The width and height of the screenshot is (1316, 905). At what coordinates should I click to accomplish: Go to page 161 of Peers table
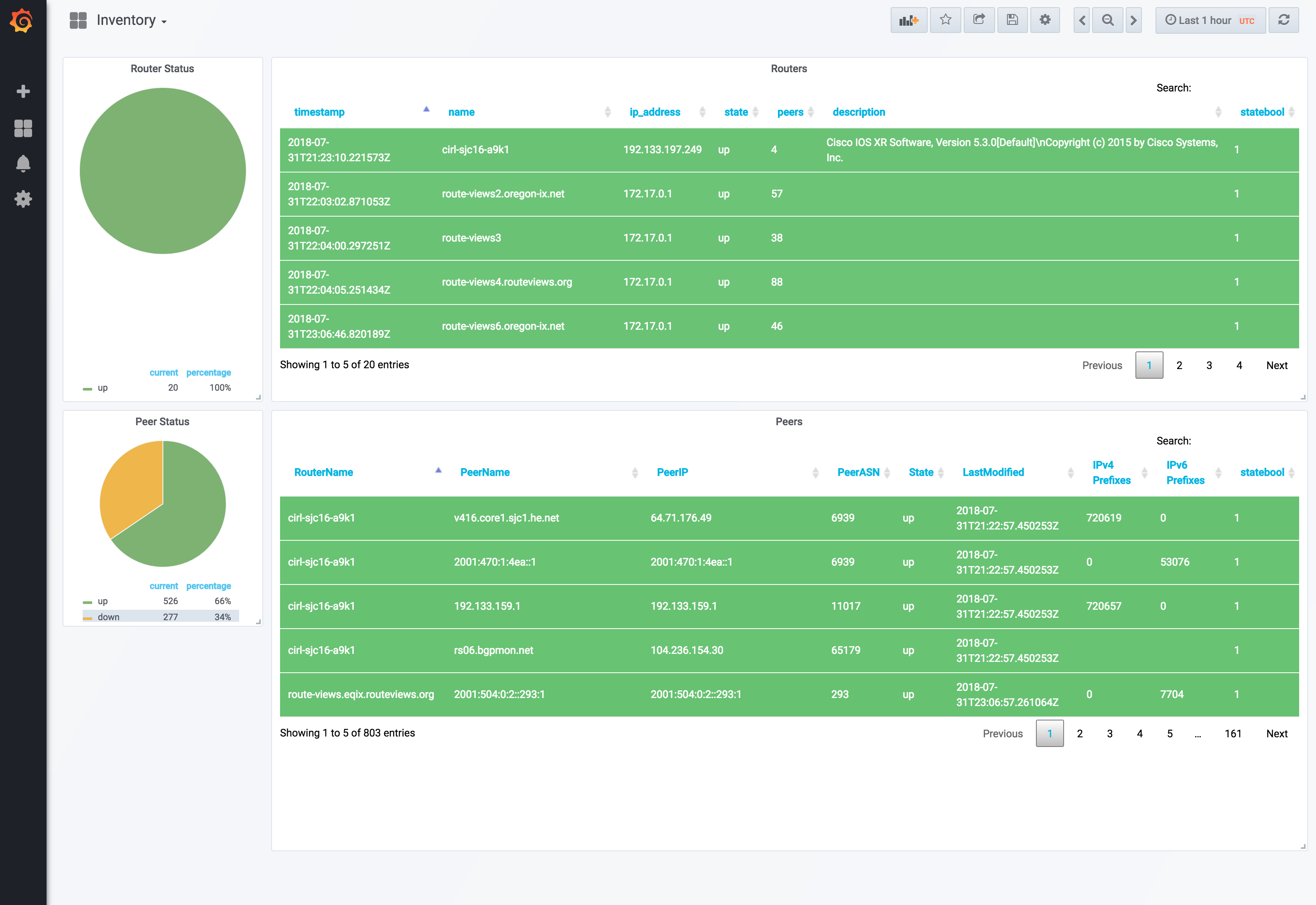[1233, 734]
